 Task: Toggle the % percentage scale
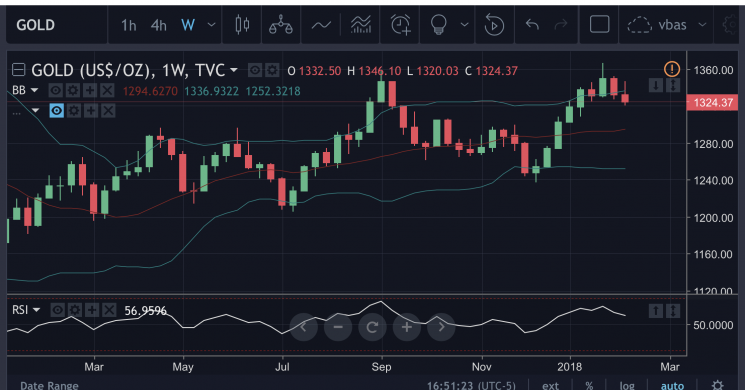tap(589, 385)
